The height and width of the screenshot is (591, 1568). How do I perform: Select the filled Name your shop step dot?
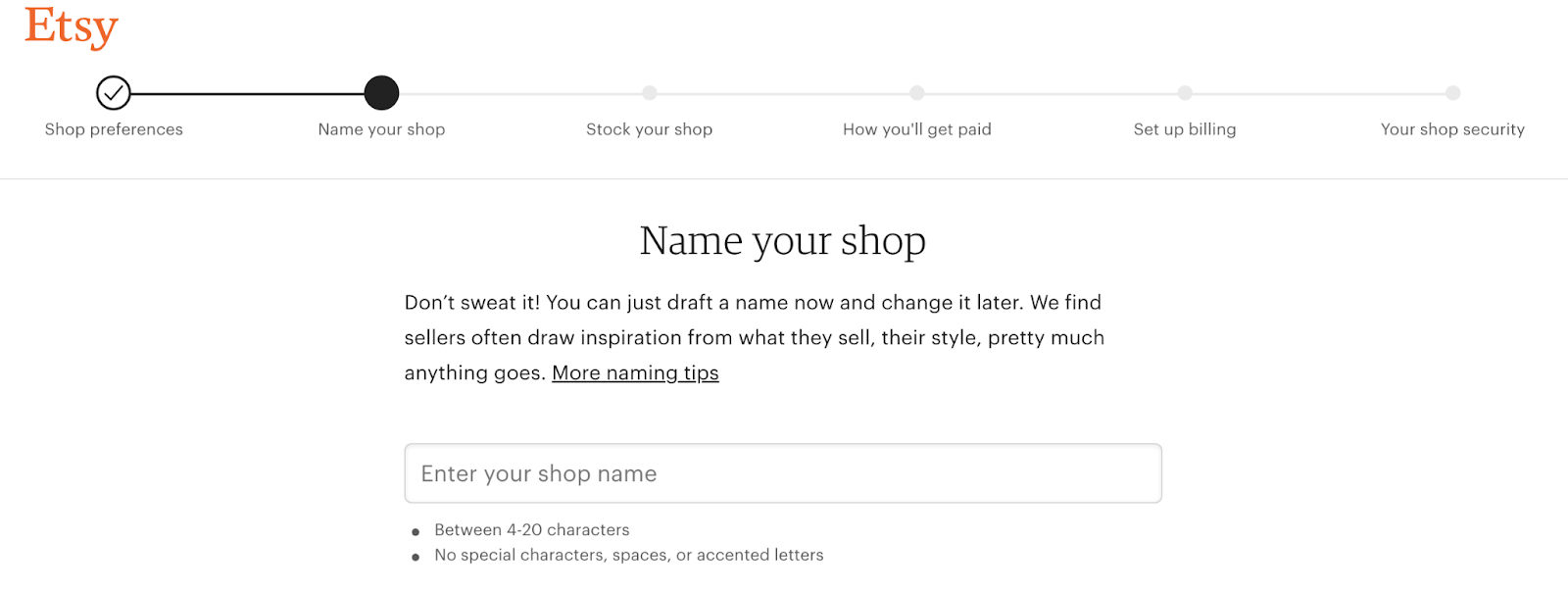click(x=381, y=93)
